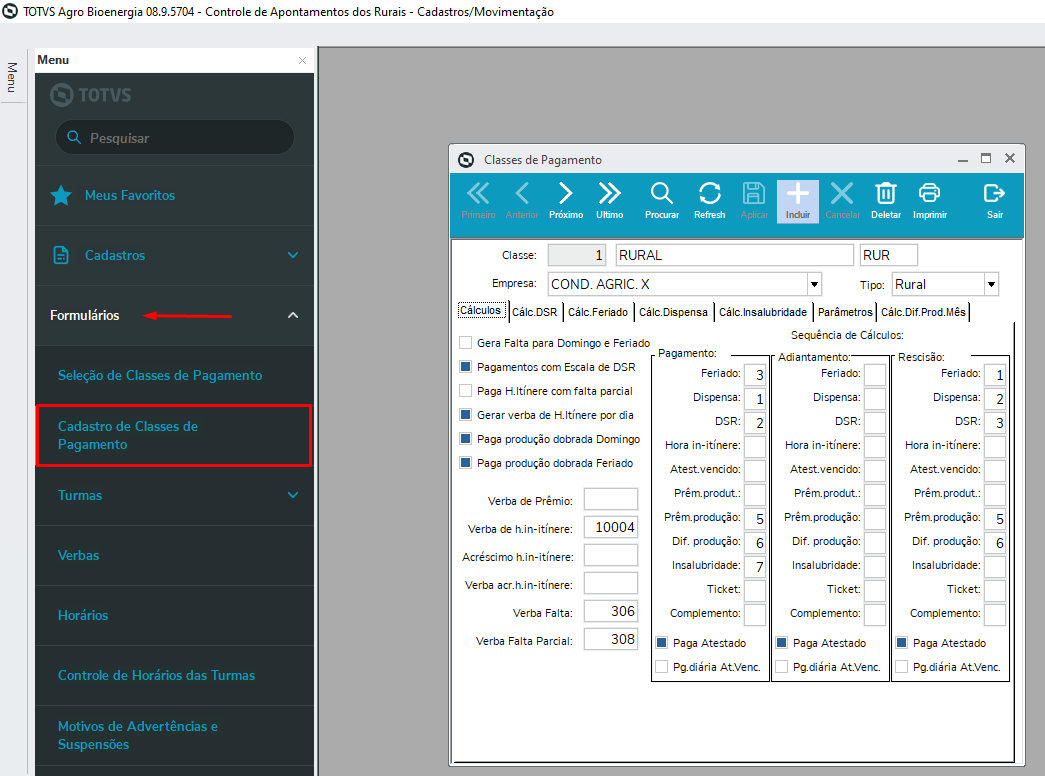Switch to the Cálc.DSR tab

click(534, 312)
